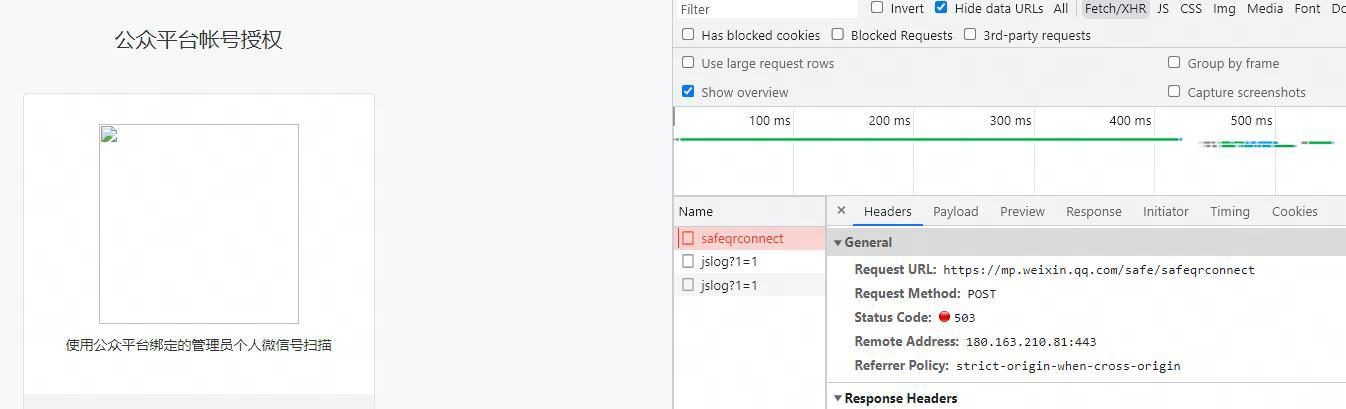Click the 200 ms timeline marker
The image size is (1346, 409).
[890, 120]
